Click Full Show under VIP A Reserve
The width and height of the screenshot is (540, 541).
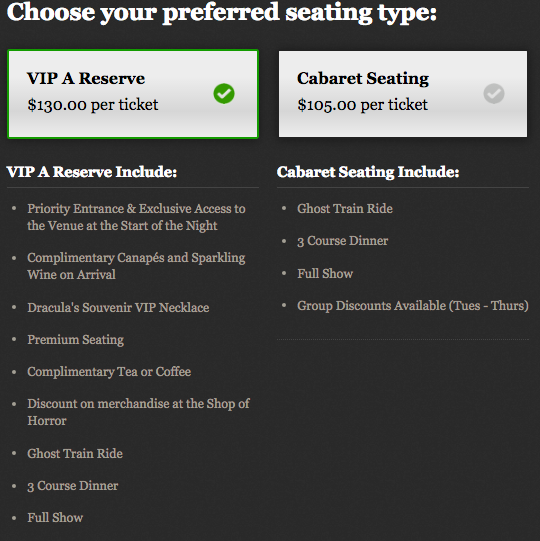coord(55,518)
